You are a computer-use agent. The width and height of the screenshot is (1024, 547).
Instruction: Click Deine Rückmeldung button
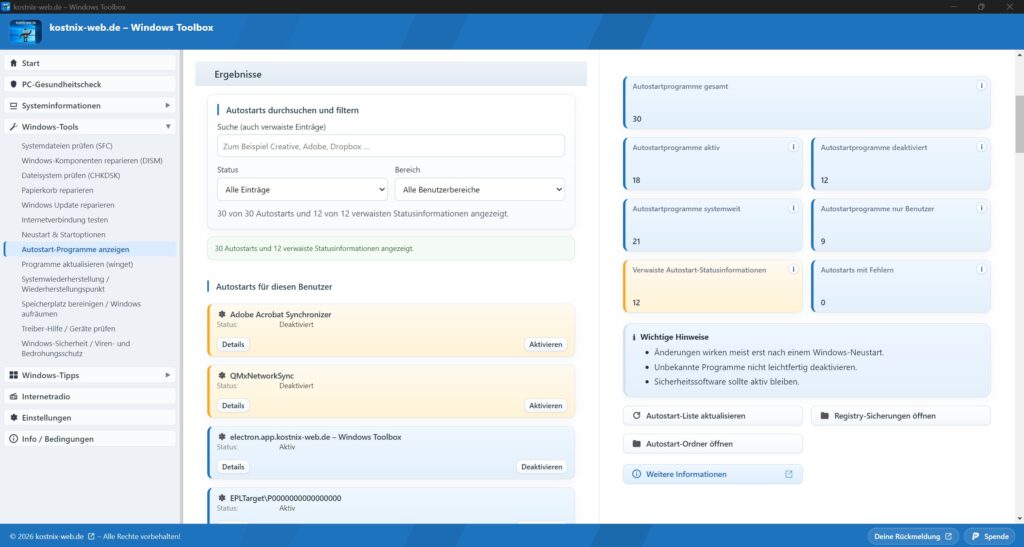(x=913, y=537)
